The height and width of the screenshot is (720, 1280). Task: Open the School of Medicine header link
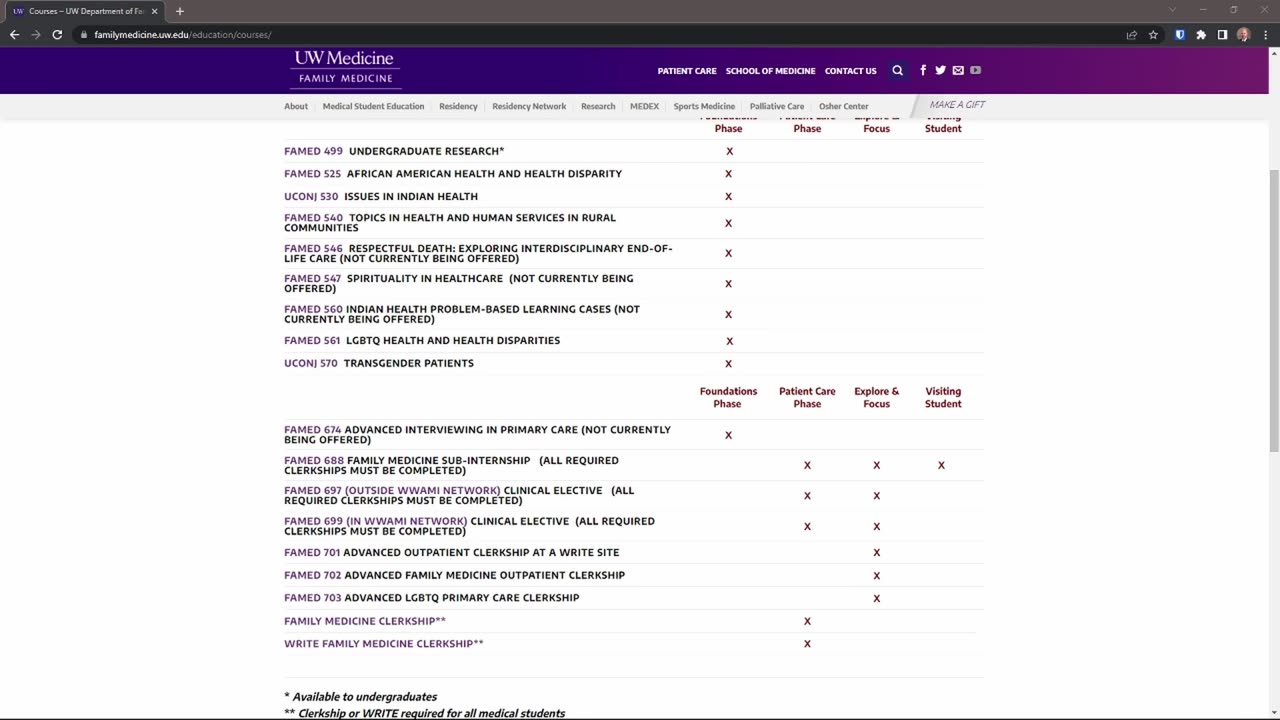click(x=770, y=71)
